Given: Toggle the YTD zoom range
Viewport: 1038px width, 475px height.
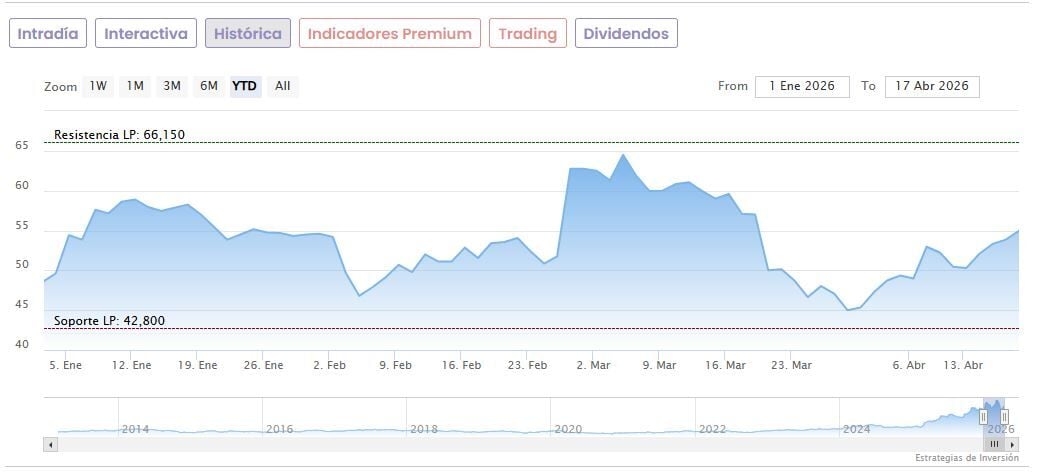Looking at the screenshot, I should (245, 86).
